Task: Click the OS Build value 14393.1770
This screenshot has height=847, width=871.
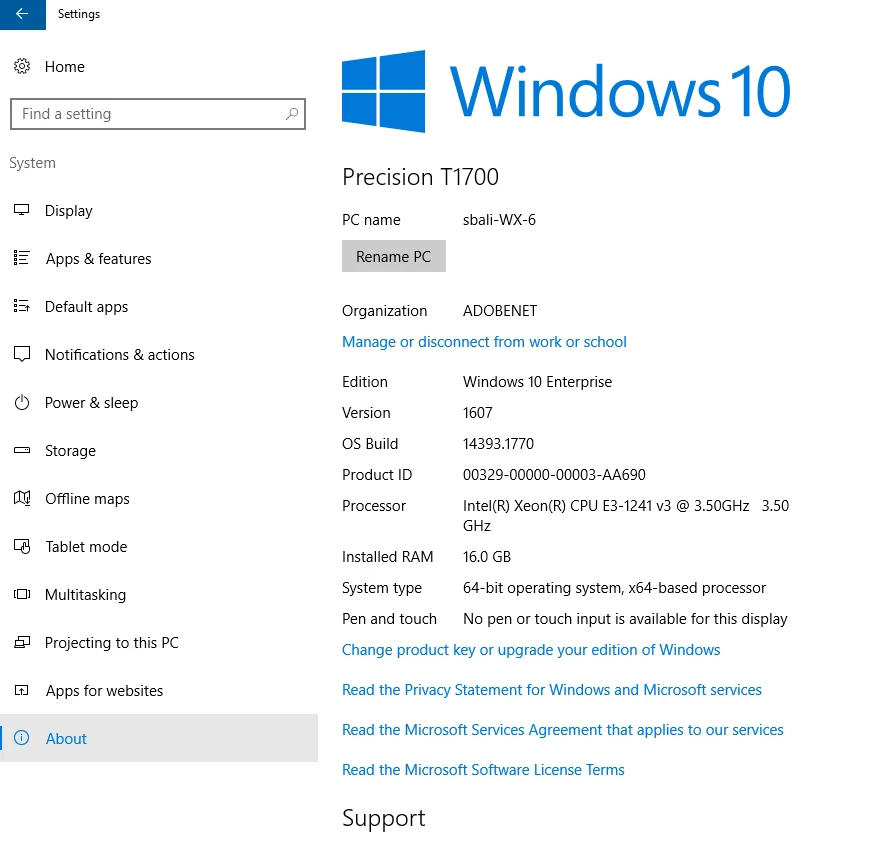Action: [x=498, y=444]
